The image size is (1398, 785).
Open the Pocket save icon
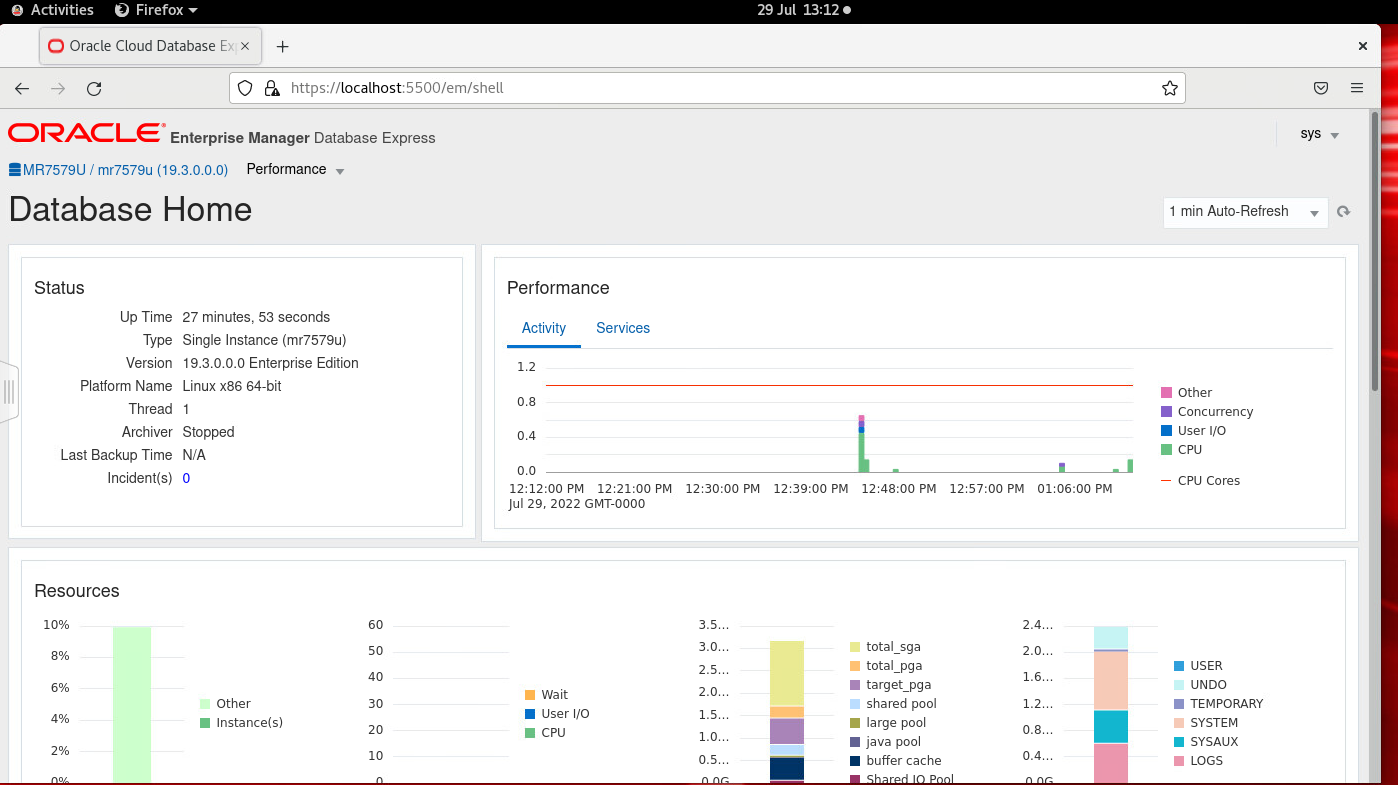(1321, 88)
